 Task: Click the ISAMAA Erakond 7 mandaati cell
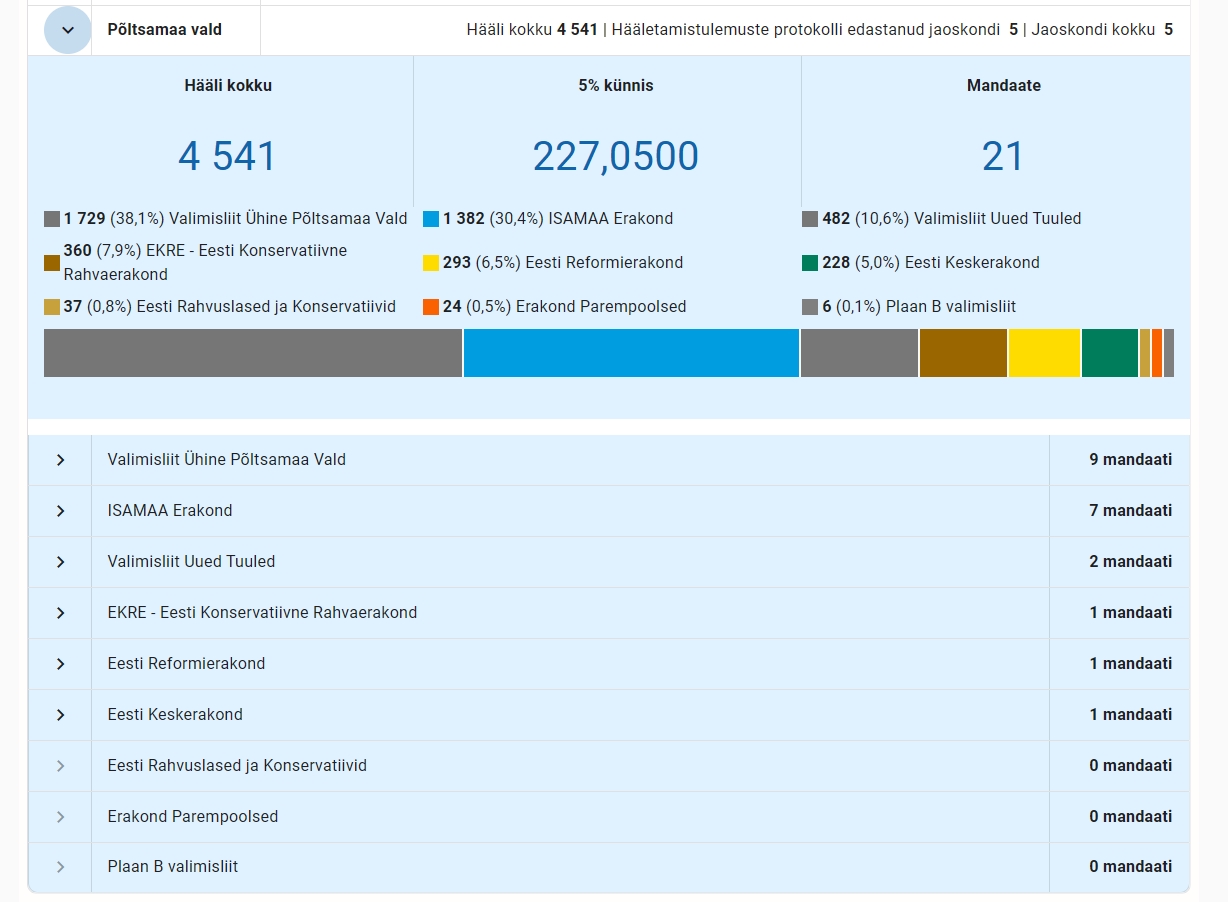1130,511
